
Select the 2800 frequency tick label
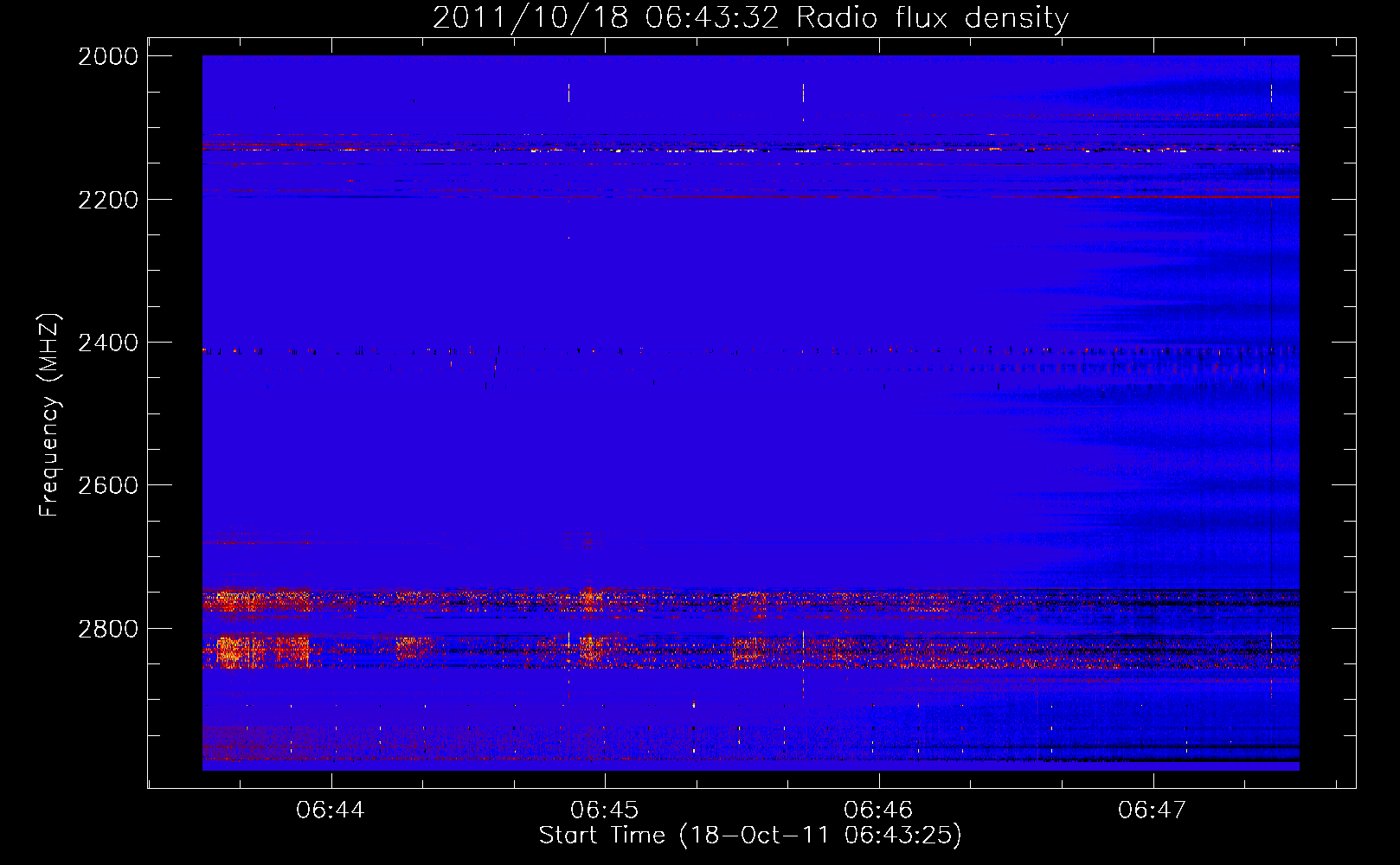coord(108,629)
